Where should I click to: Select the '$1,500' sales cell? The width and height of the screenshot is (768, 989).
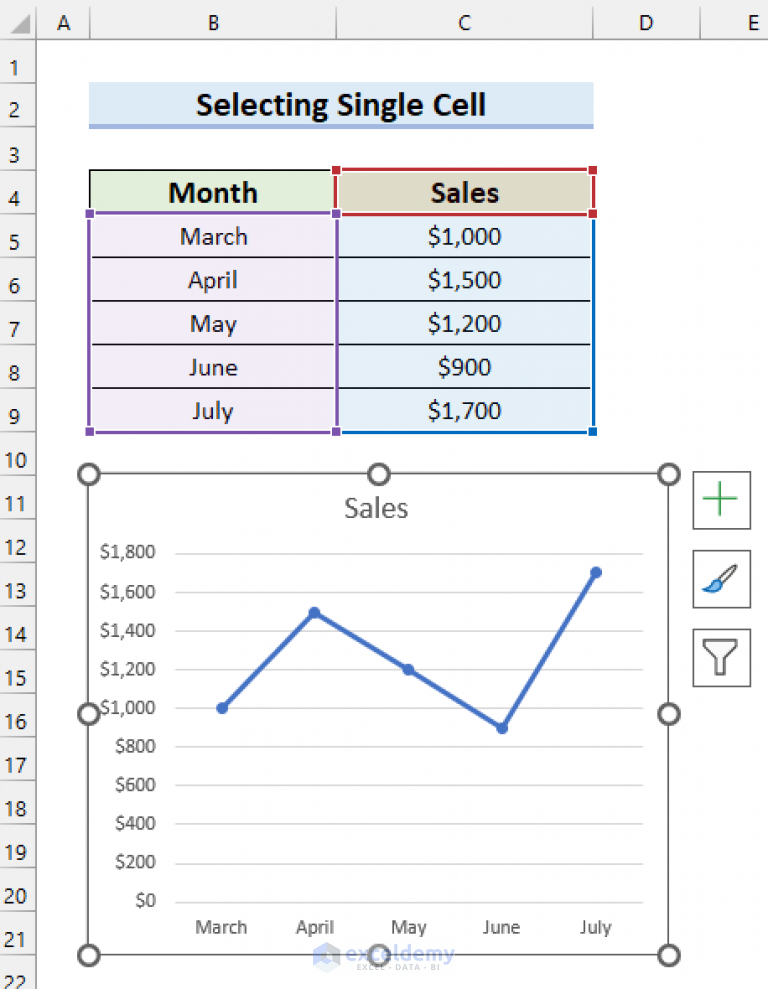(465, 280)
